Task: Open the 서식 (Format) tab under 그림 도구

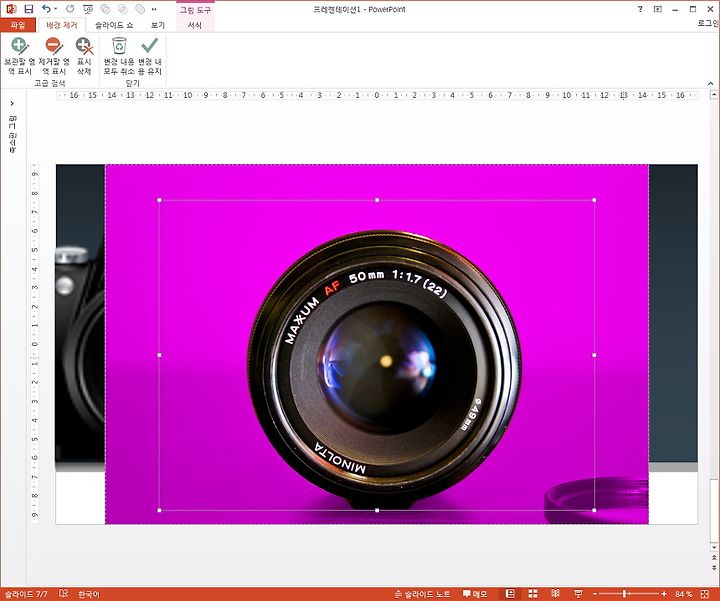Action: 195,25
